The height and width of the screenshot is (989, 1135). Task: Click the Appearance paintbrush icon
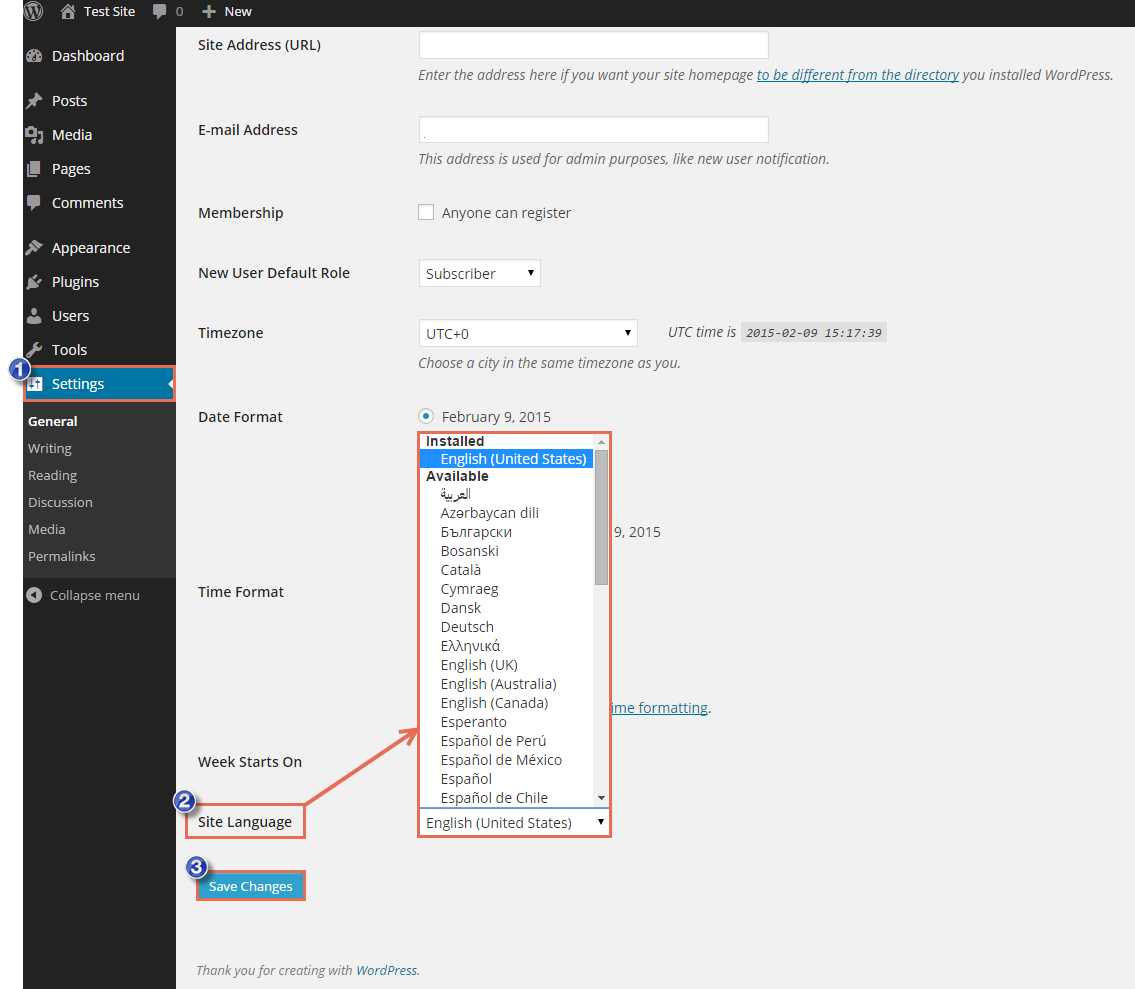point(35,248)
